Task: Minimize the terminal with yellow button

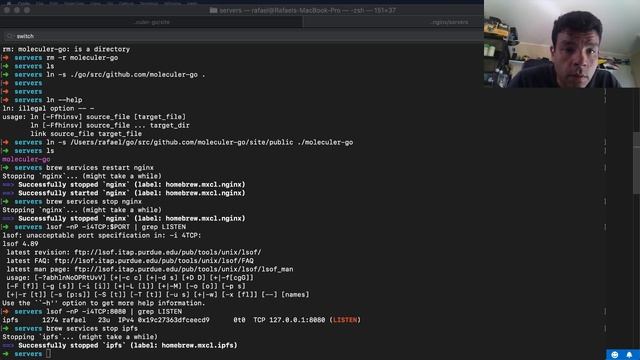Action: tap(17, 10)
